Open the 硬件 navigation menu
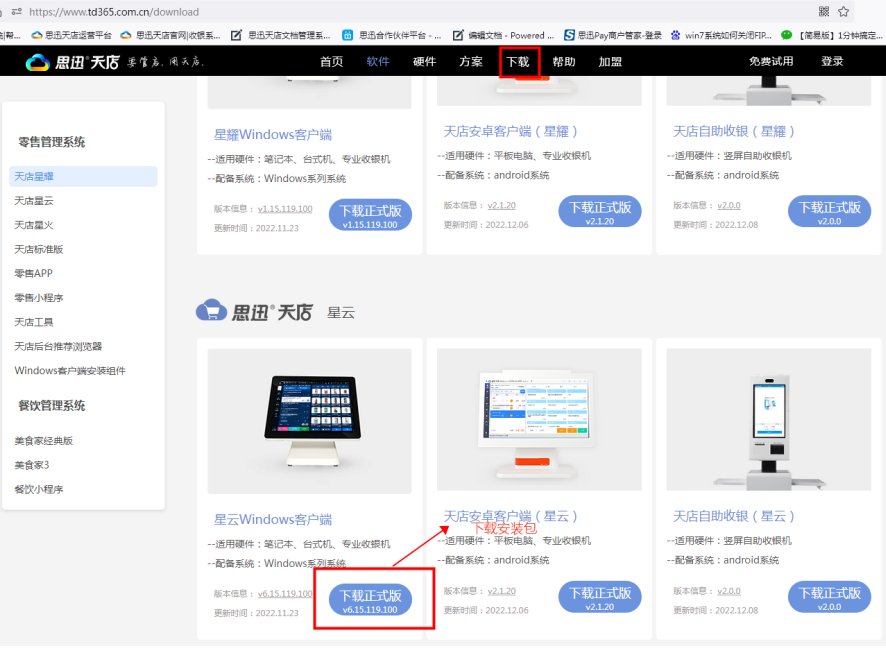886x648 pixels. pos(424,62)
